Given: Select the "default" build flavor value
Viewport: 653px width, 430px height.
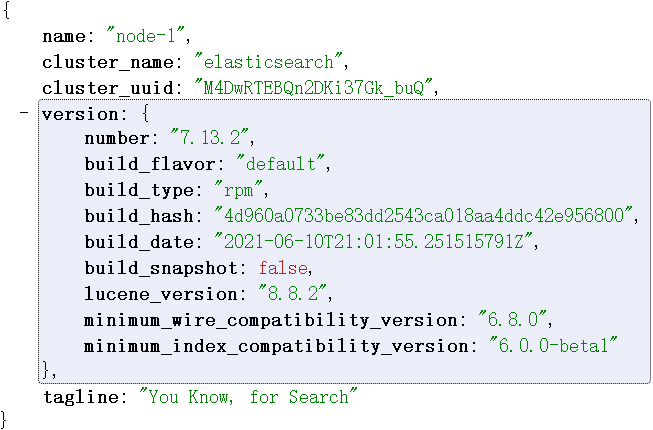Looking at the screenshot, I should pos(281,165).
